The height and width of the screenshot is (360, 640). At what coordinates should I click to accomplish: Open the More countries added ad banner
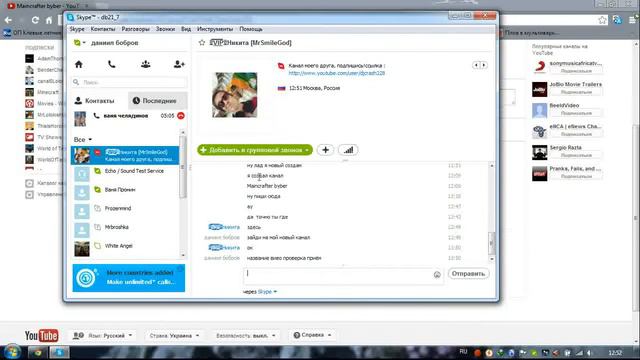coord(129,278)
